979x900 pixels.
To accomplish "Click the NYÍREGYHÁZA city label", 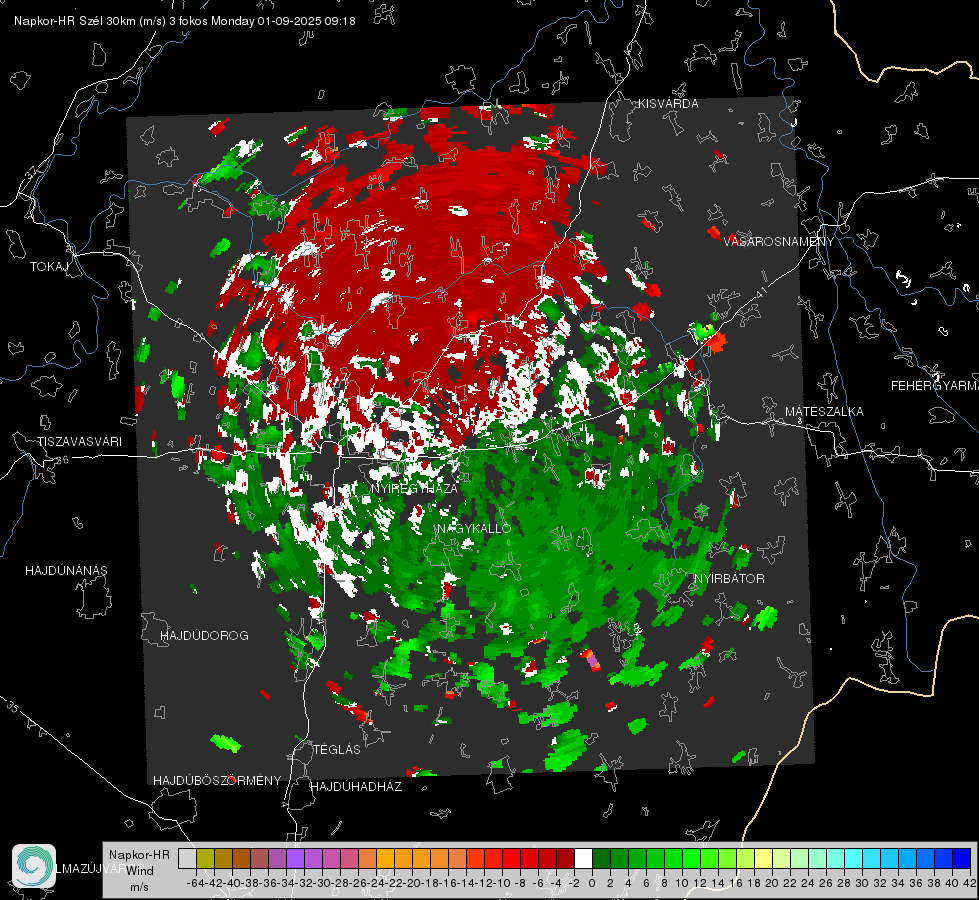I will coord(414,488).
